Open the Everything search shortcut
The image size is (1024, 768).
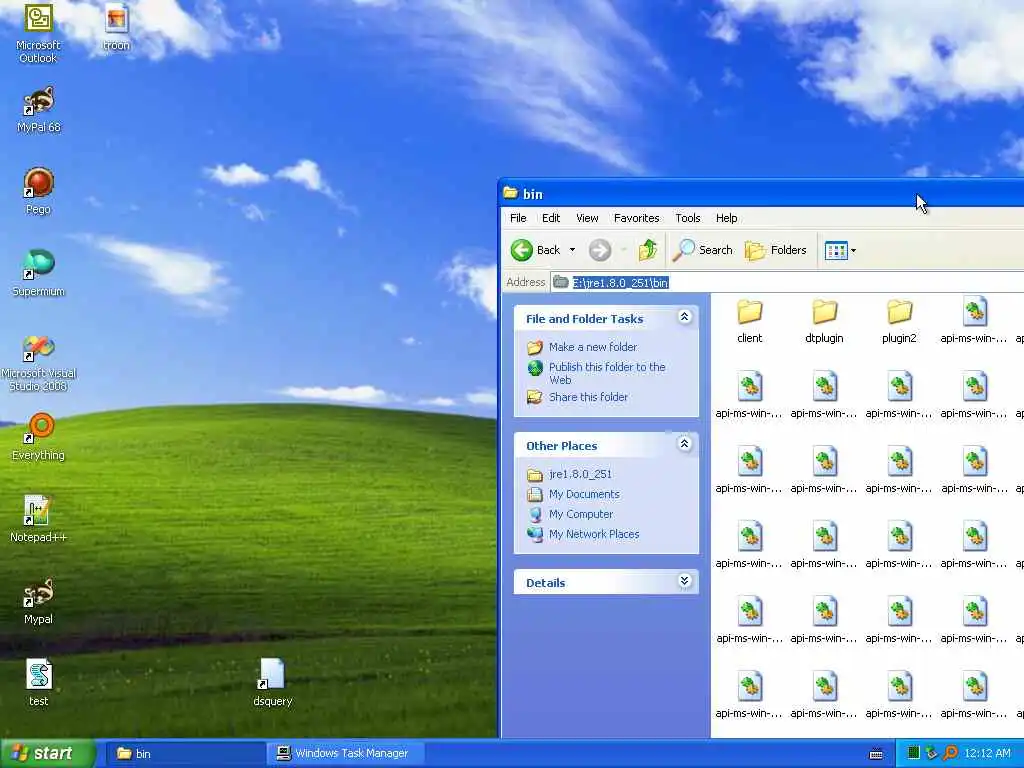coord(39,437)
